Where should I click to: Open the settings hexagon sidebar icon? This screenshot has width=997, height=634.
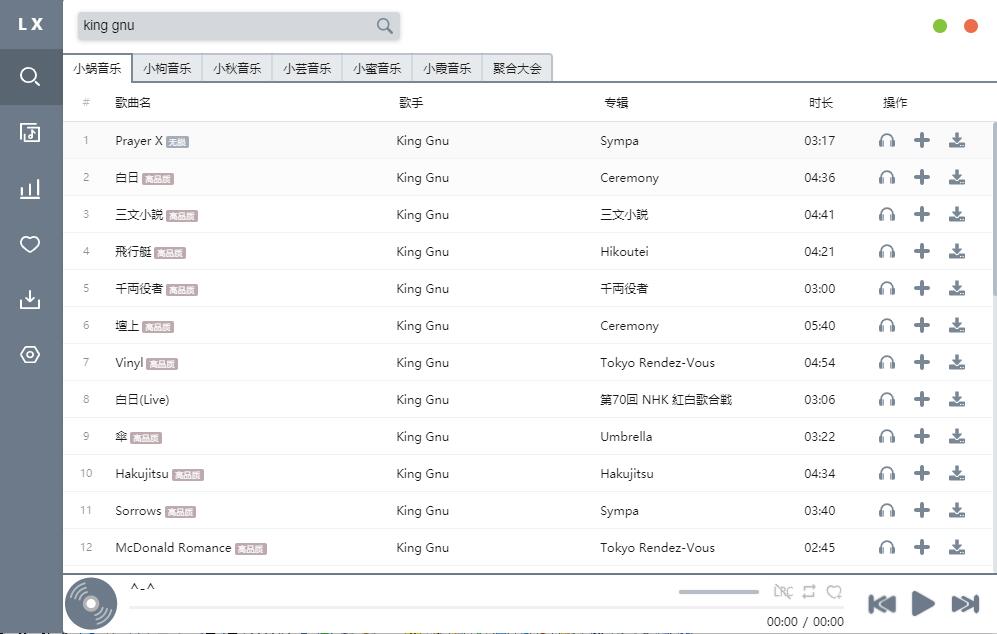click(30, 355)
